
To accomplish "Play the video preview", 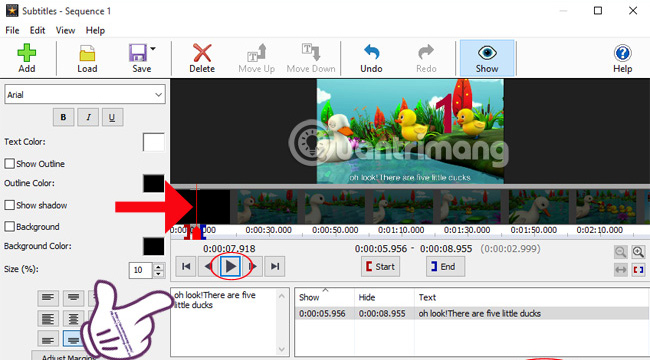I will pos(230,266).
